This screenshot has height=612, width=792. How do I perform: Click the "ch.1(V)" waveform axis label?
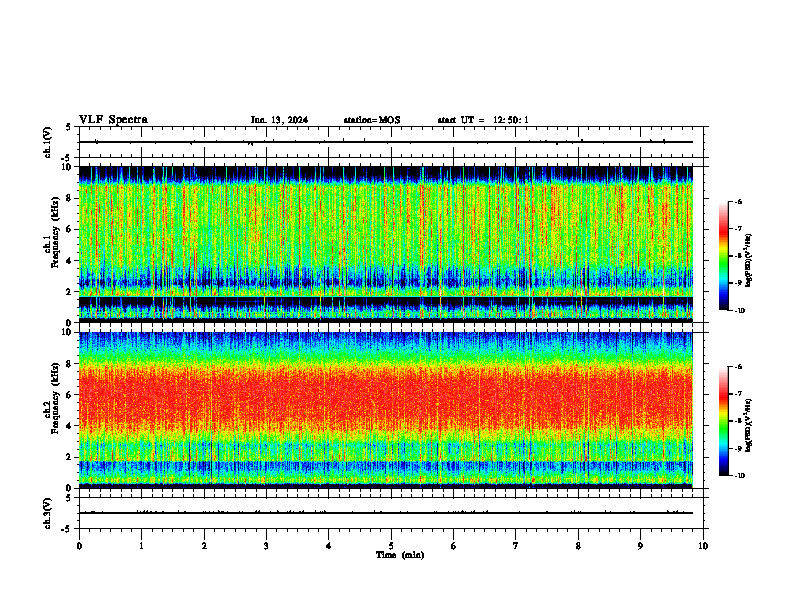47,142
